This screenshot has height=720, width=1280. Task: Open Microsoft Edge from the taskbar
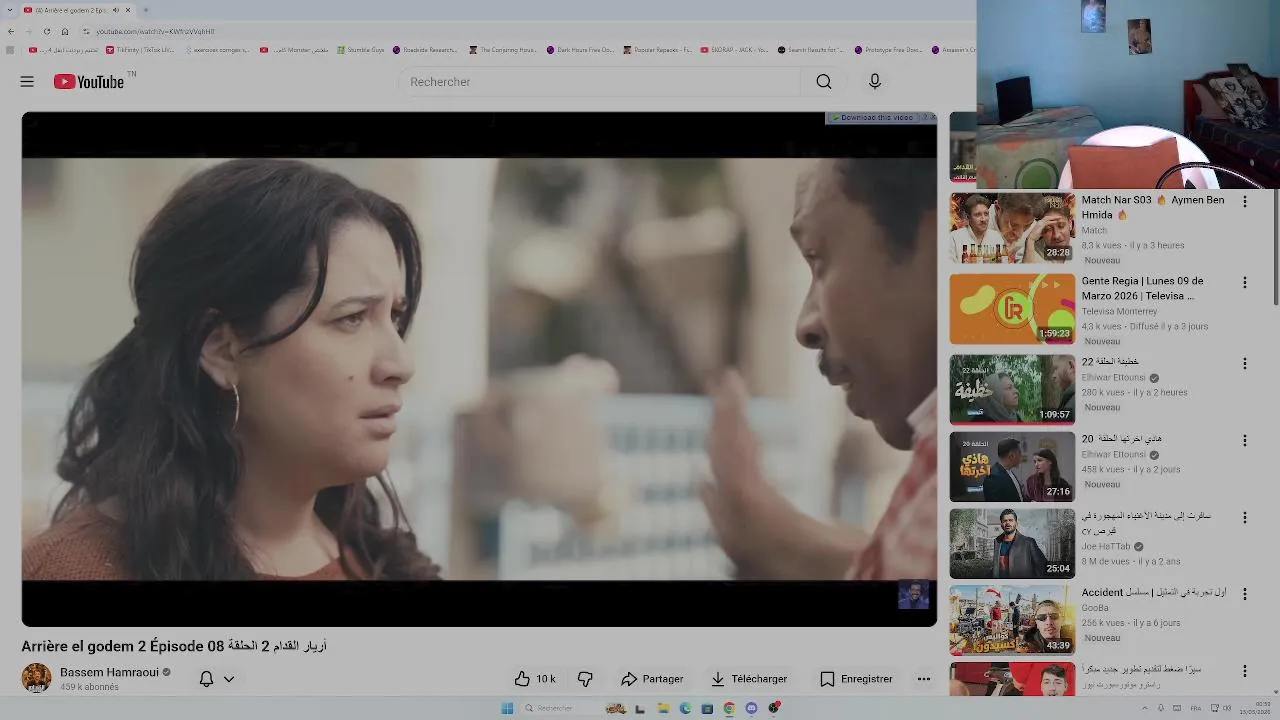click(685, 708)
